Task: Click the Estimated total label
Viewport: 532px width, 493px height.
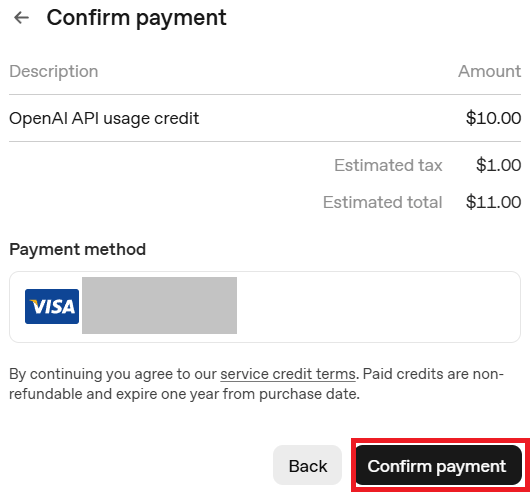Action: 383,202
